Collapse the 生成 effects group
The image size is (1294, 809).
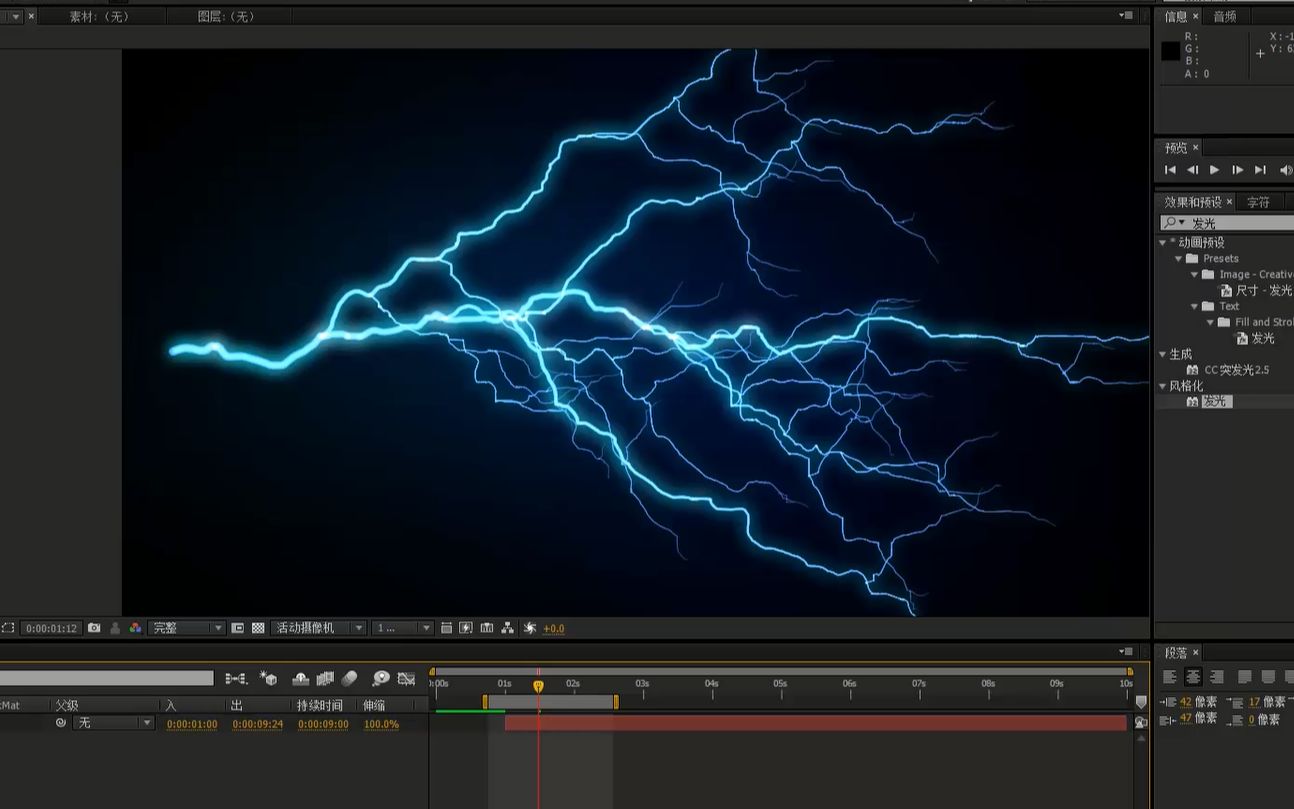1163,355
